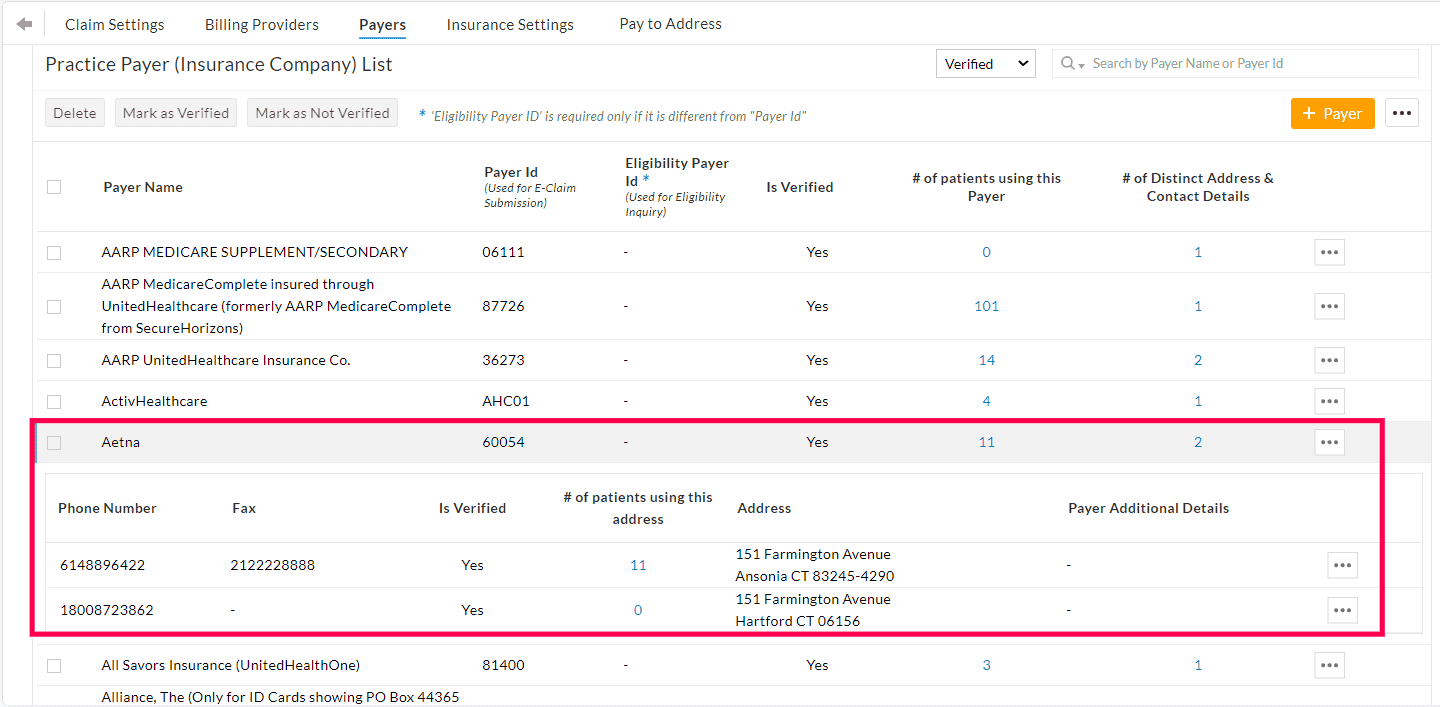Open menu for the Hartford address row
The image size is (1440, 707).
(x=1342, y=610)
